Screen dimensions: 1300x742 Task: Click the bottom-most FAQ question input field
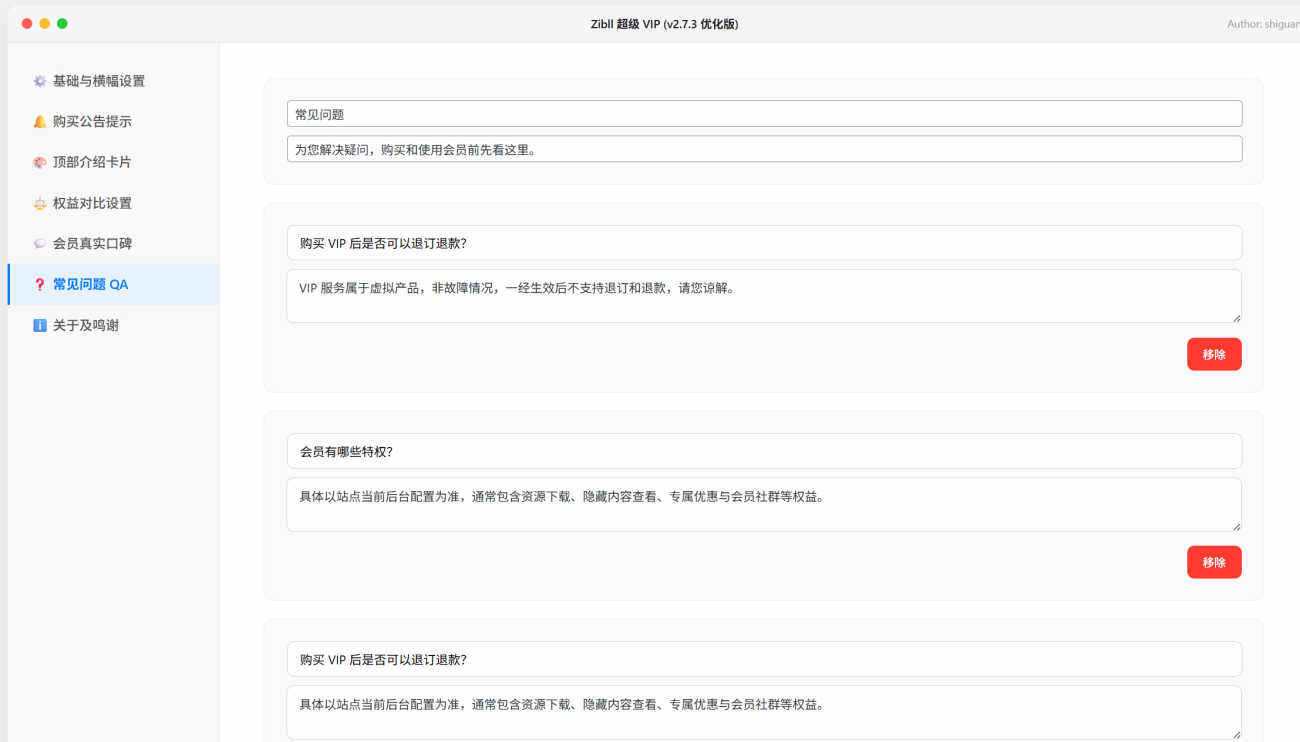(764, 659)
